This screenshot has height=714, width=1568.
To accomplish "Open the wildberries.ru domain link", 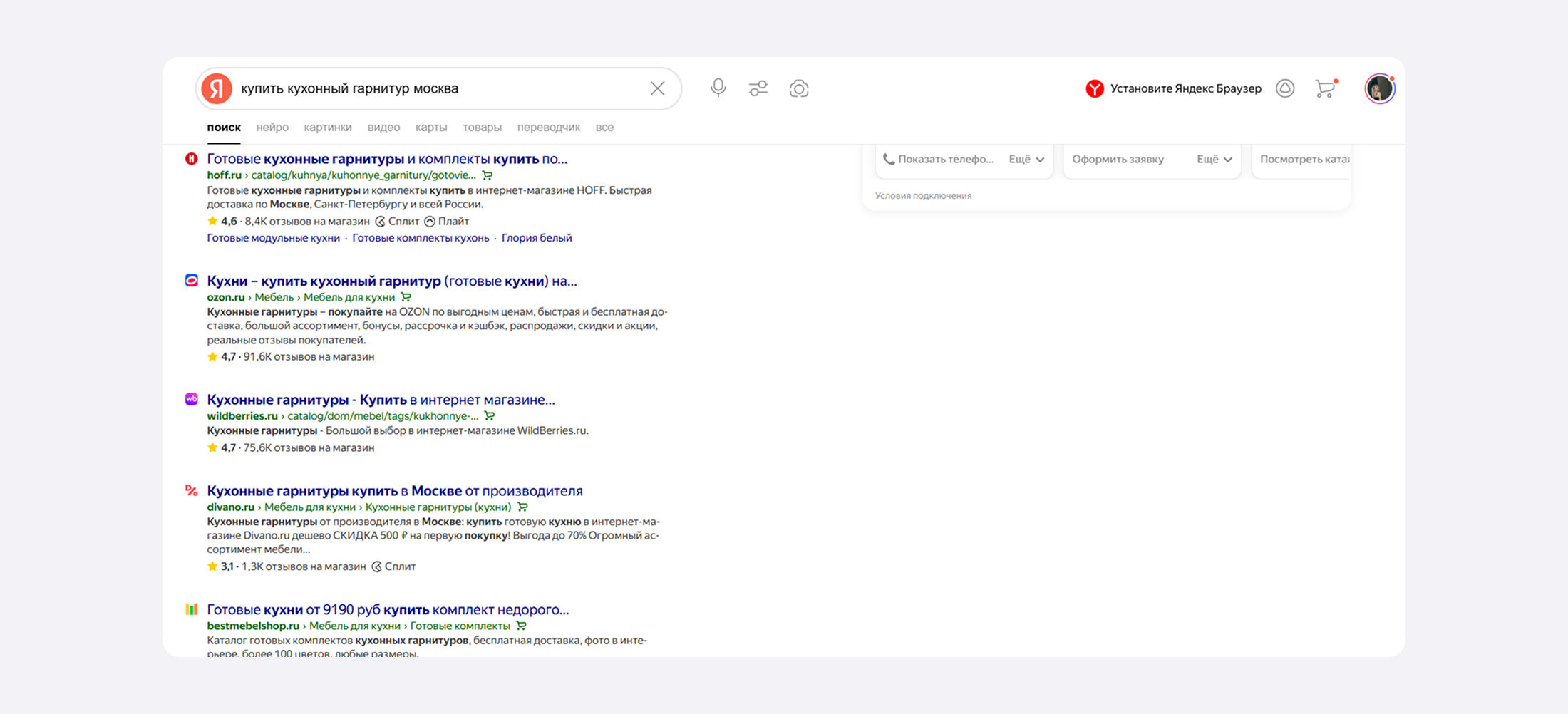I will point(242,416).
